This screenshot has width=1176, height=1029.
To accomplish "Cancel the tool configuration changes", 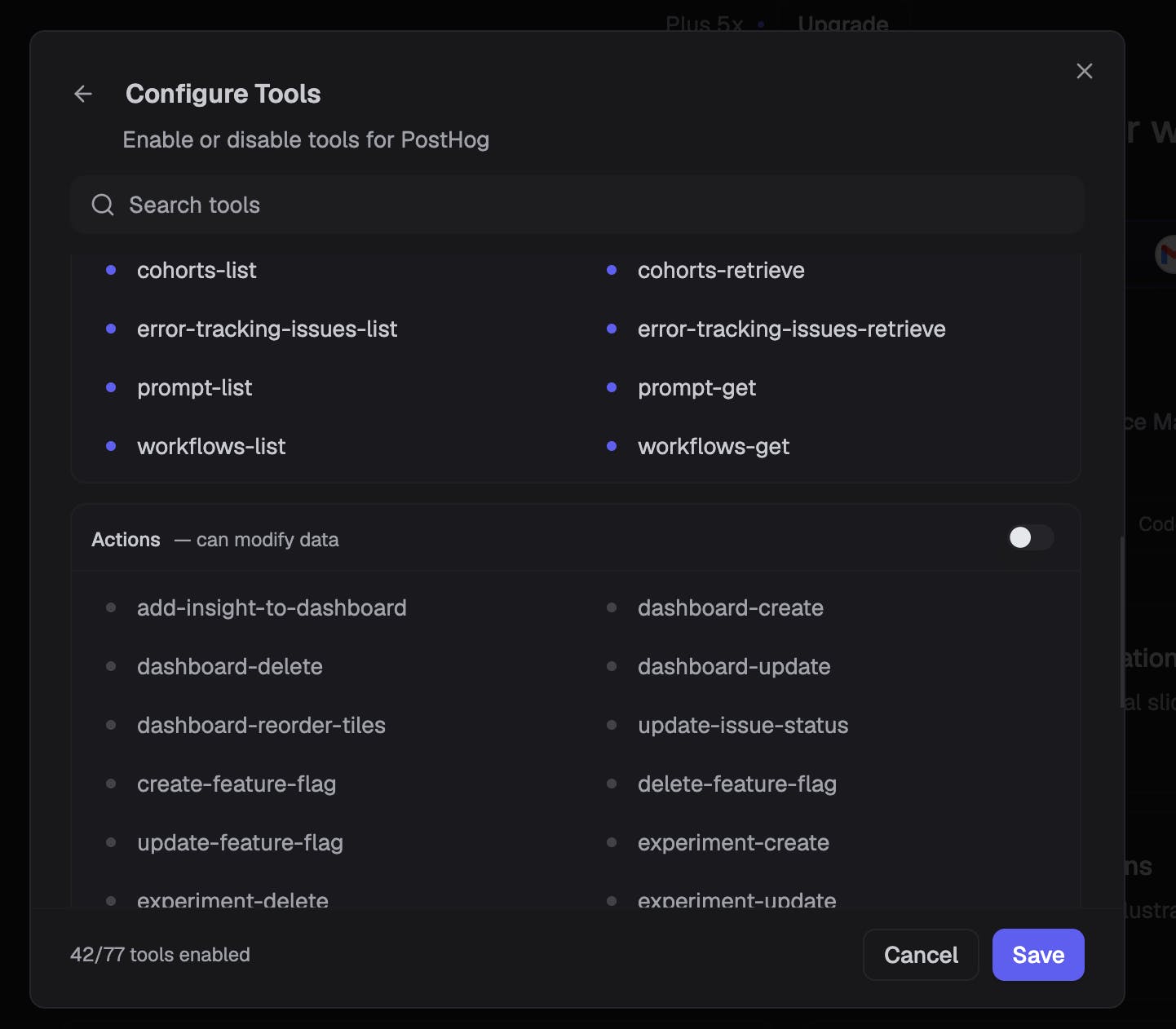I will (x=920, y=955).
